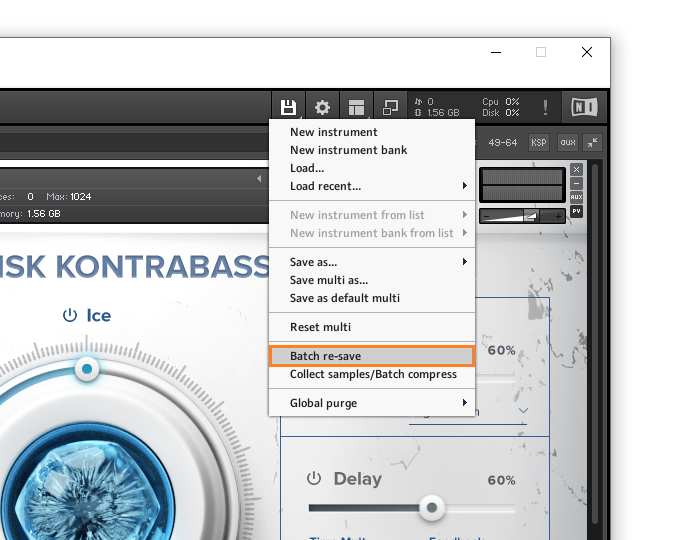The image size is (676, 540).
Task: Expand Load recent... submenu
Action: point(372,186)
